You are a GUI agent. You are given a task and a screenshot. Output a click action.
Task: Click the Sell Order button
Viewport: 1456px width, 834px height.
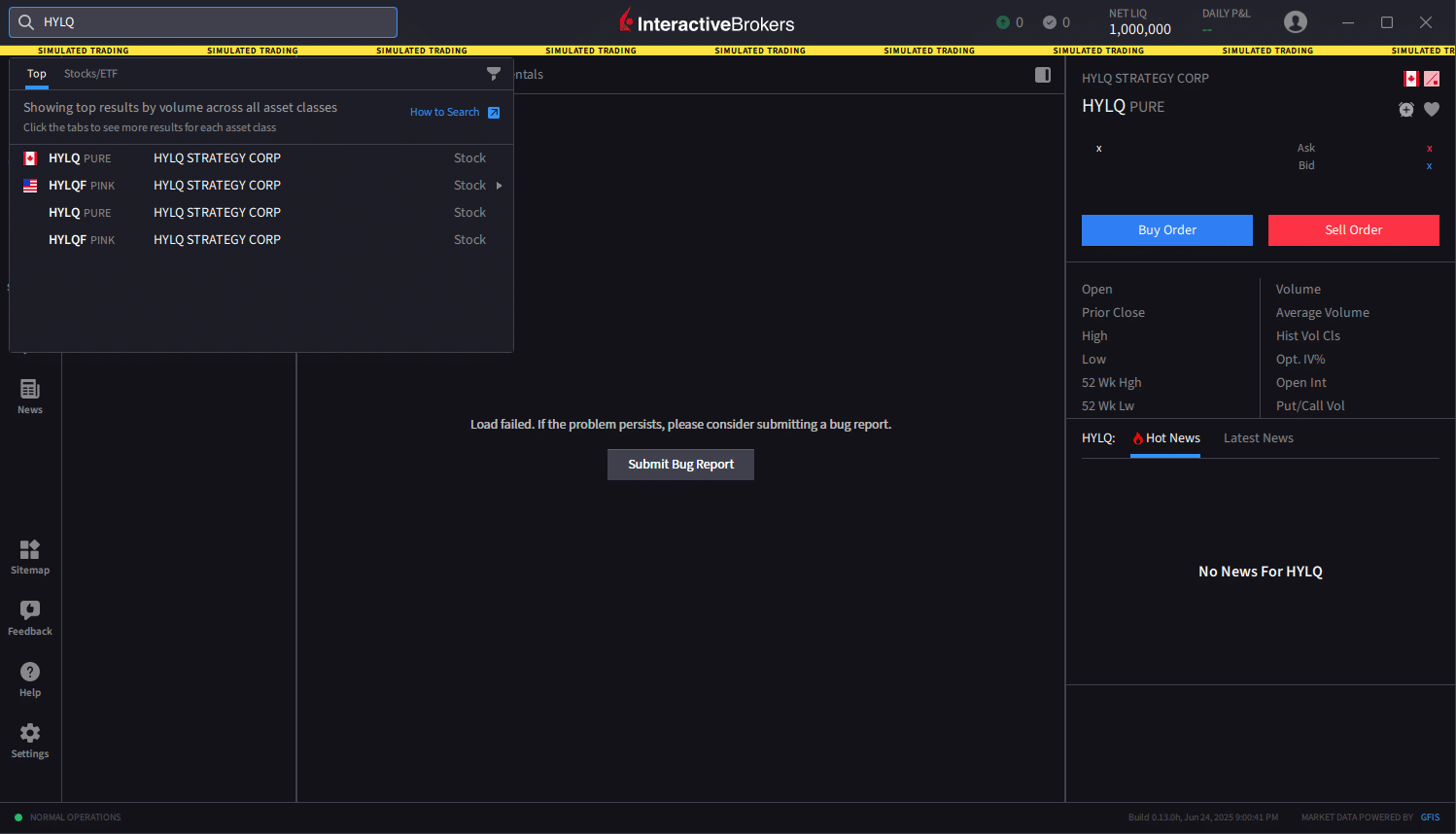pyautogui.click(x=1354, y=230)
